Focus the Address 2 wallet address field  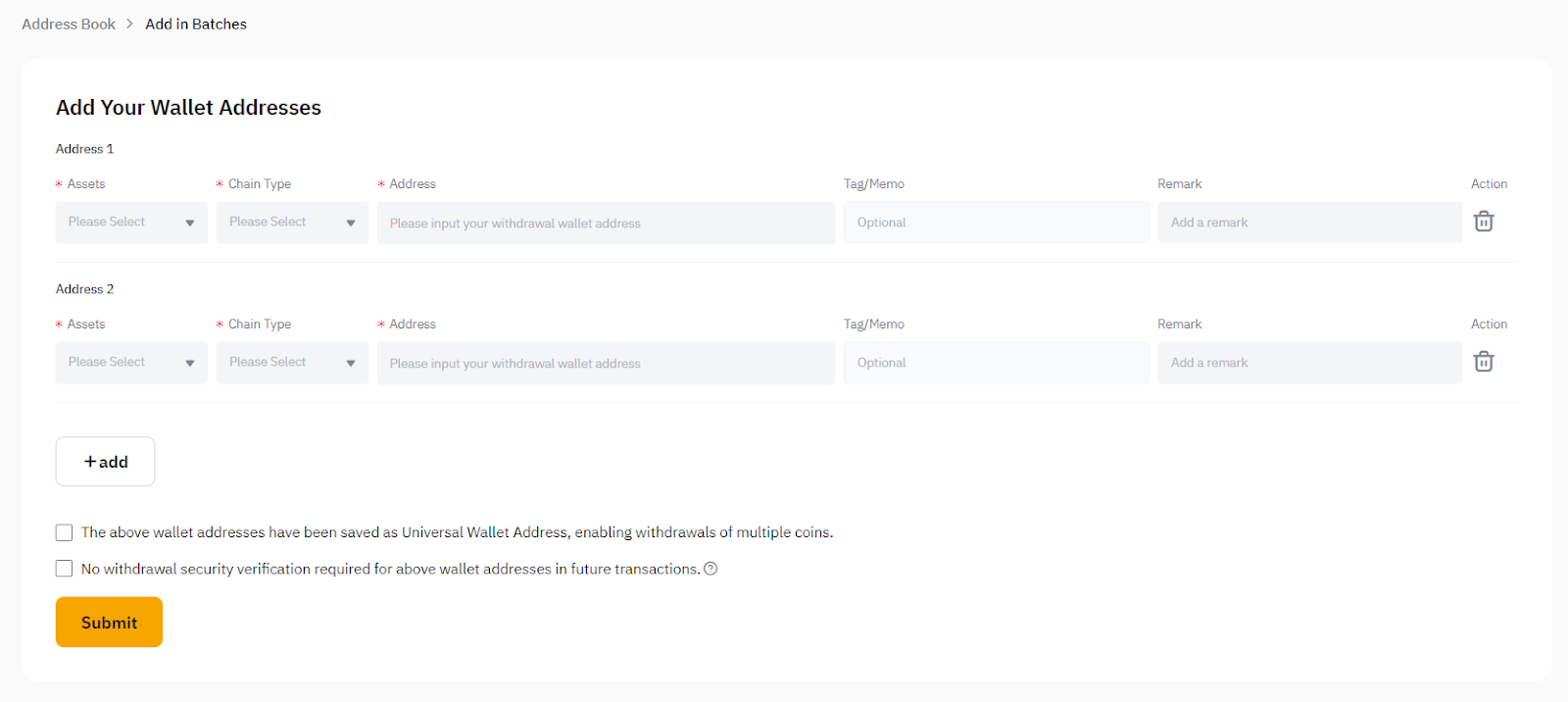tap(606, 363)
